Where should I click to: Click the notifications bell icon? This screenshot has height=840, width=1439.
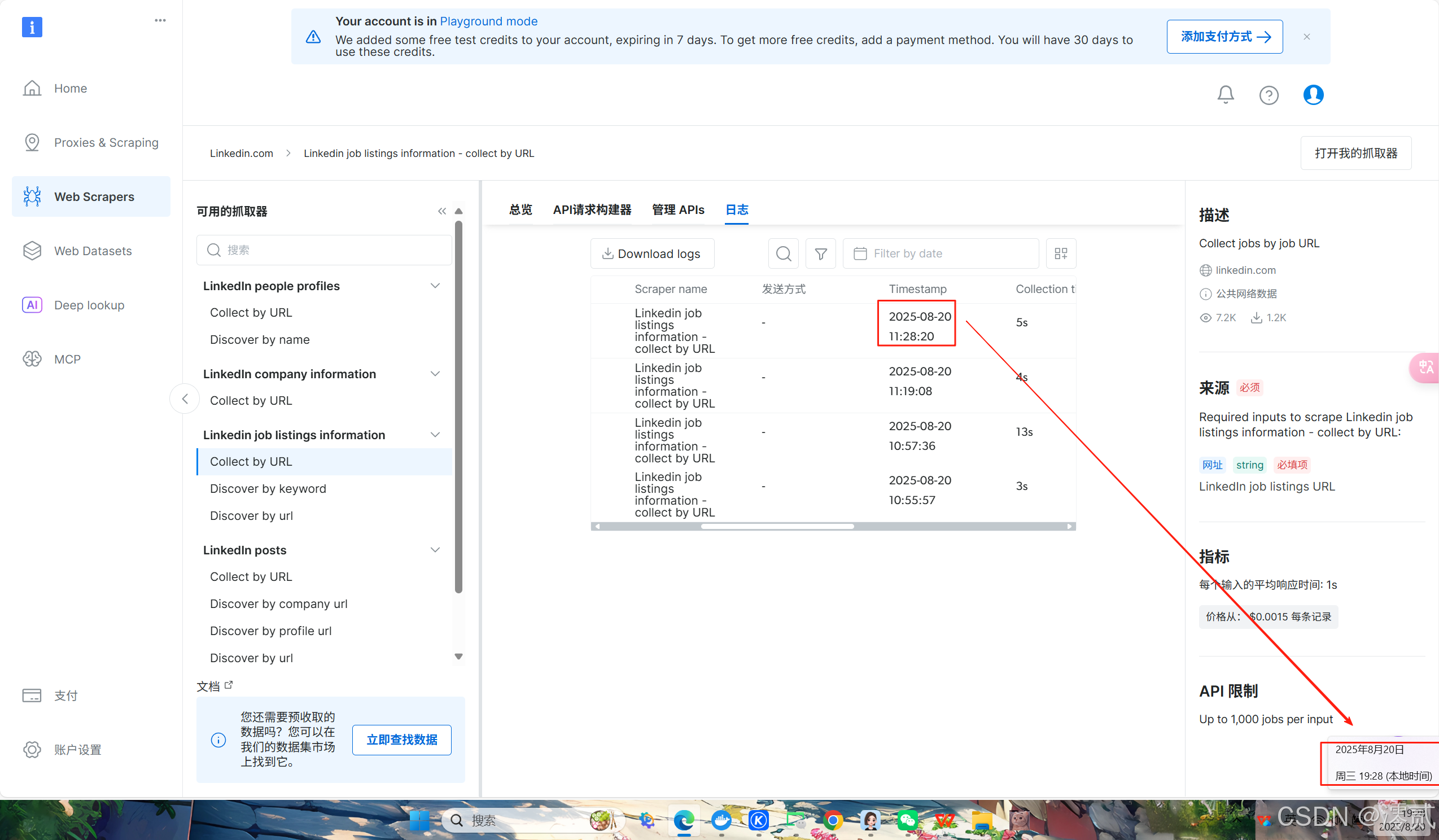tap(1226, 94)
